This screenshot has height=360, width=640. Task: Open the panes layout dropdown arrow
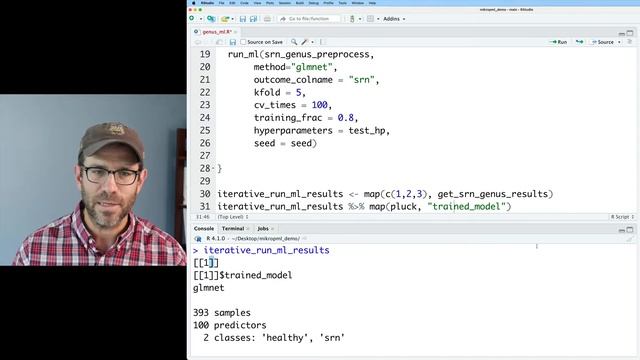tap(378, 19)
